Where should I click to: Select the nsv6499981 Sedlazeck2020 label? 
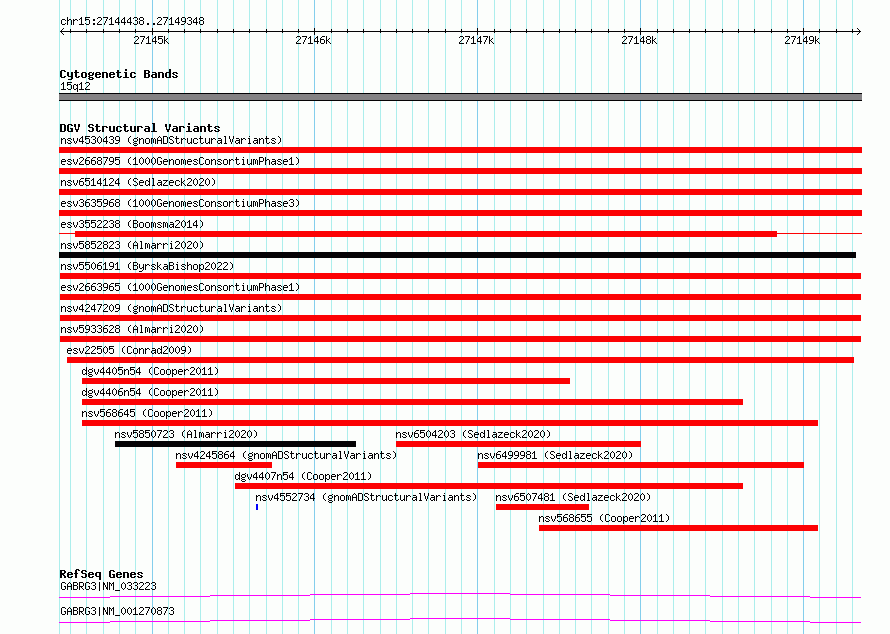[x=555, y=455]
